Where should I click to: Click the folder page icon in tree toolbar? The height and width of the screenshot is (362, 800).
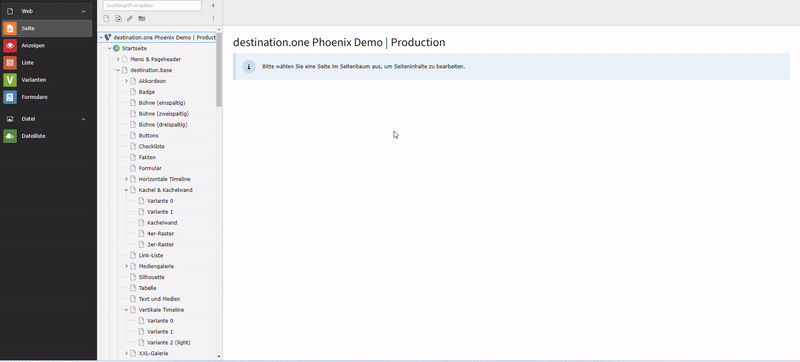tap(141, 19)
